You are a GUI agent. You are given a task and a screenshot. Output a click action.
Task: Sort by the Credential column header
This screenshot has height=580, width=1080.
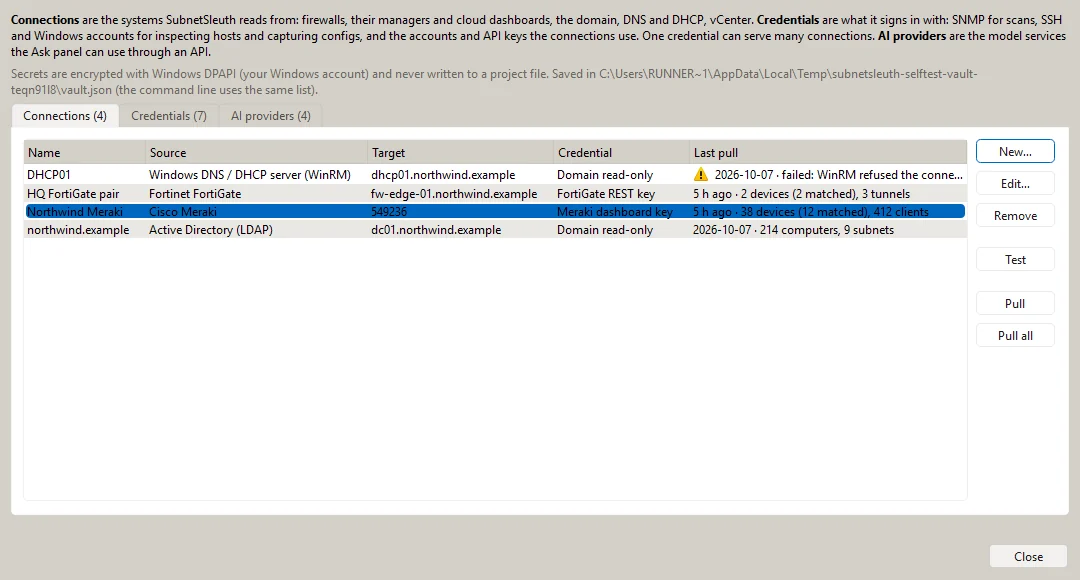(621, 152)
